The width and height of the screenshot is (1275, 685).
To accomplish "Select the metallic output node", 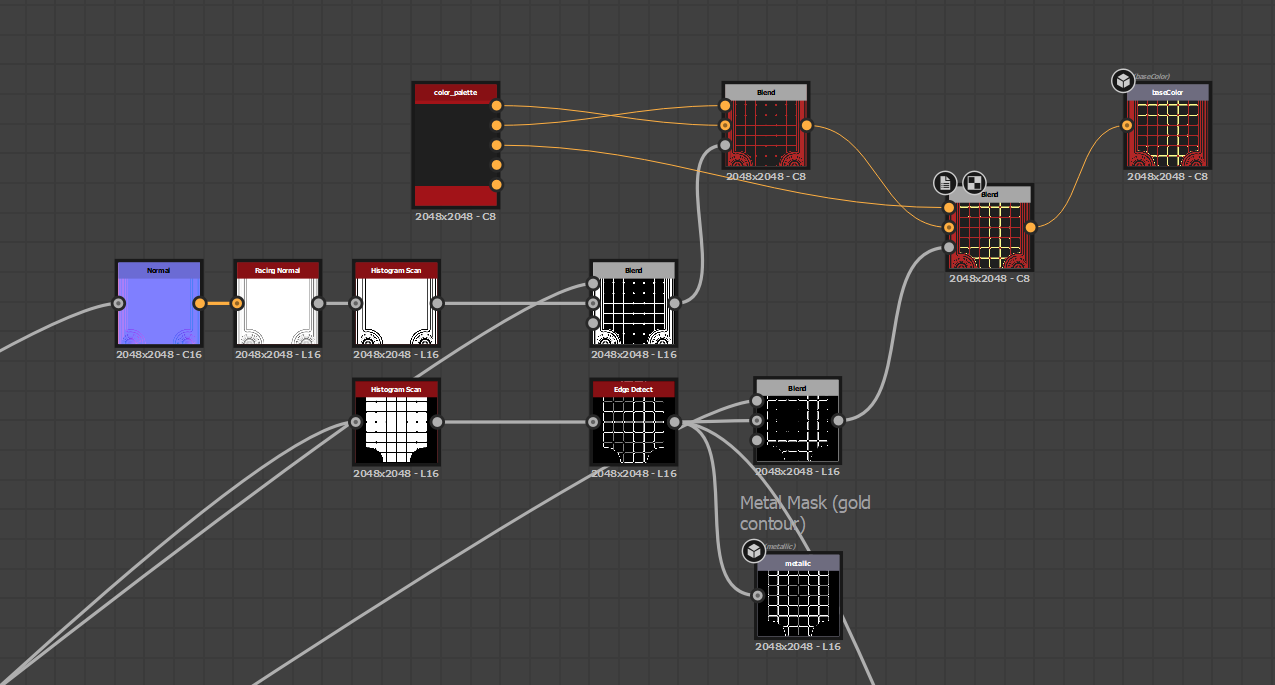I will [798, 602].
